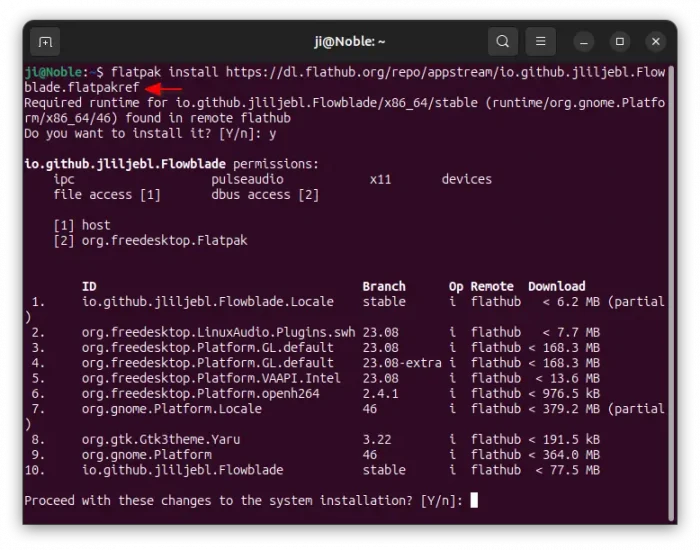Click the '< 364.0 MB' download size
This screenshot has height=550, width=700.
564,455
